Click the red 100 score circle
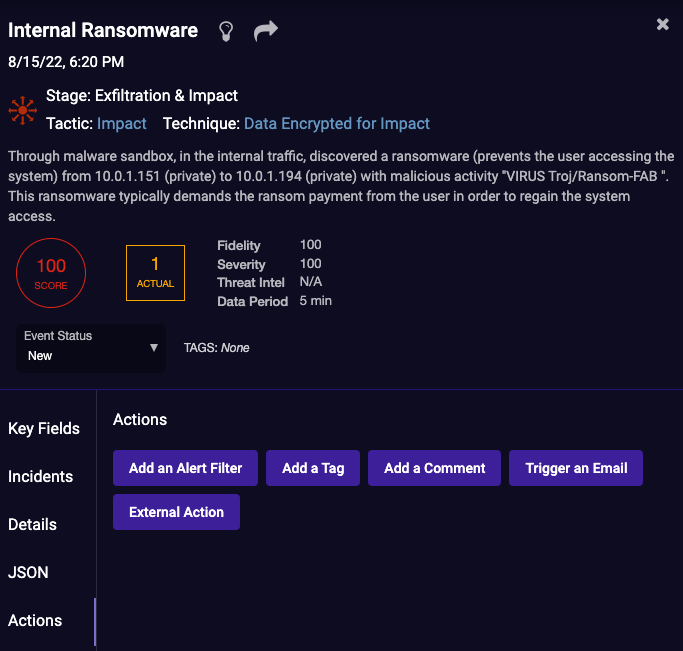This screenshot has width=683, height=651. coord(51,272)
